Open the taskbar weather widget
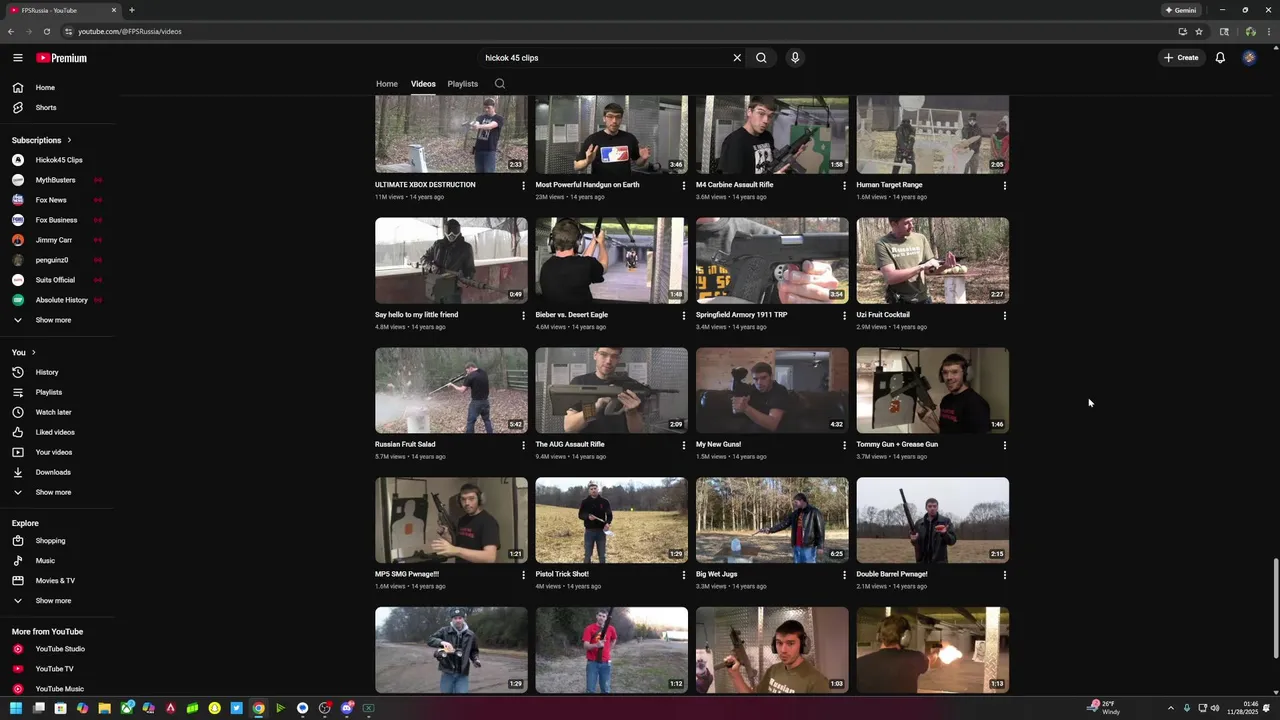1280x720 pixels. [x=1105, y=708]
